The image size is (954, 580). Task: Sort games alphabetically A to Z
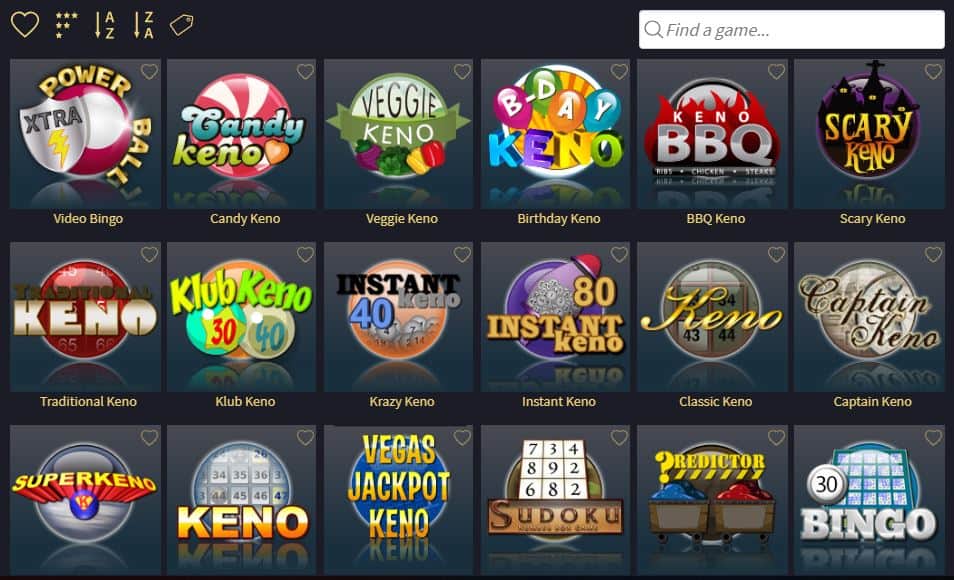pos(105,25)
